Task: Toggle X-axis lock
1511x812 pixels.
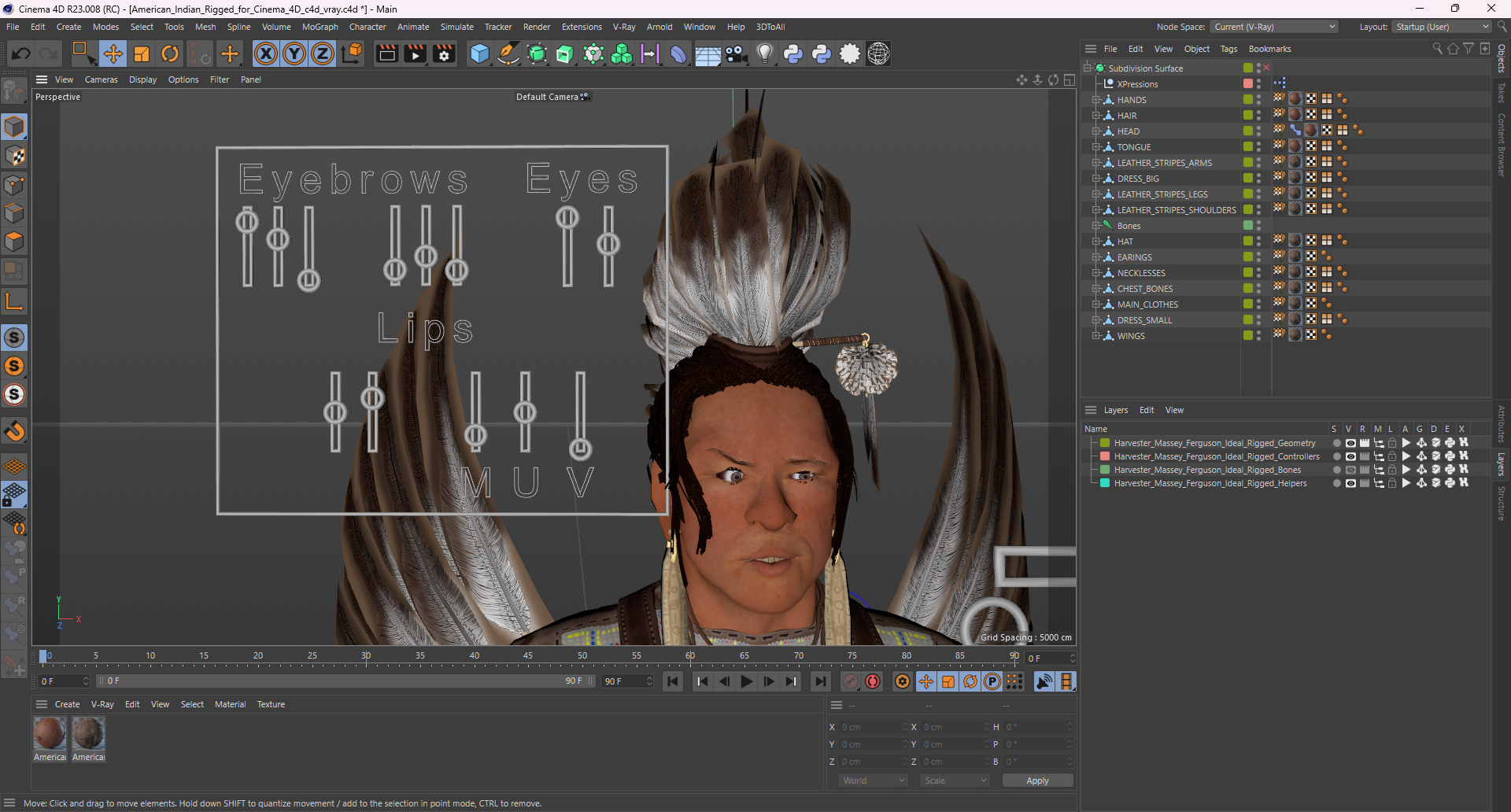Action: coord(266,54)
